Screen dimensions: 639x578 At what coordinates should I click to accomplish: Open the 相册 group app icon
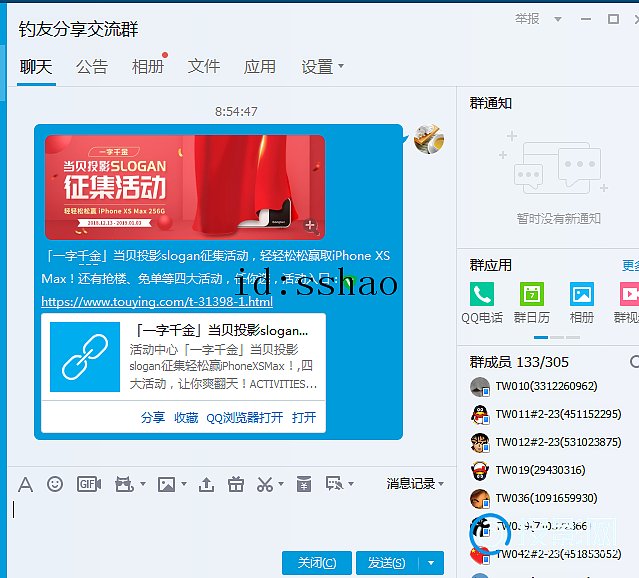(x=582, y=294)
